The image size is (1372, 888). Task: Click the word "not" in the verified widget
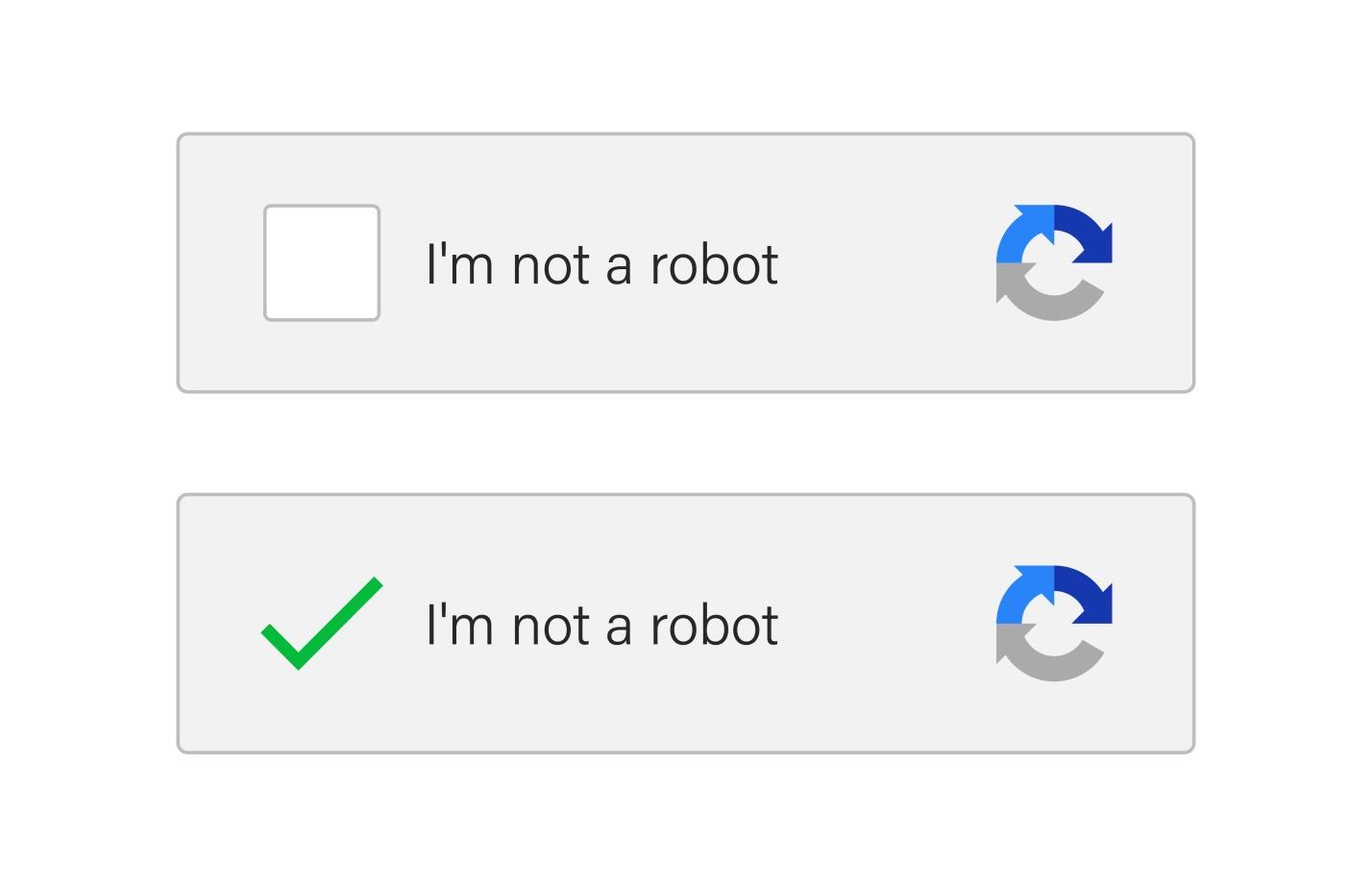(551, 628)
